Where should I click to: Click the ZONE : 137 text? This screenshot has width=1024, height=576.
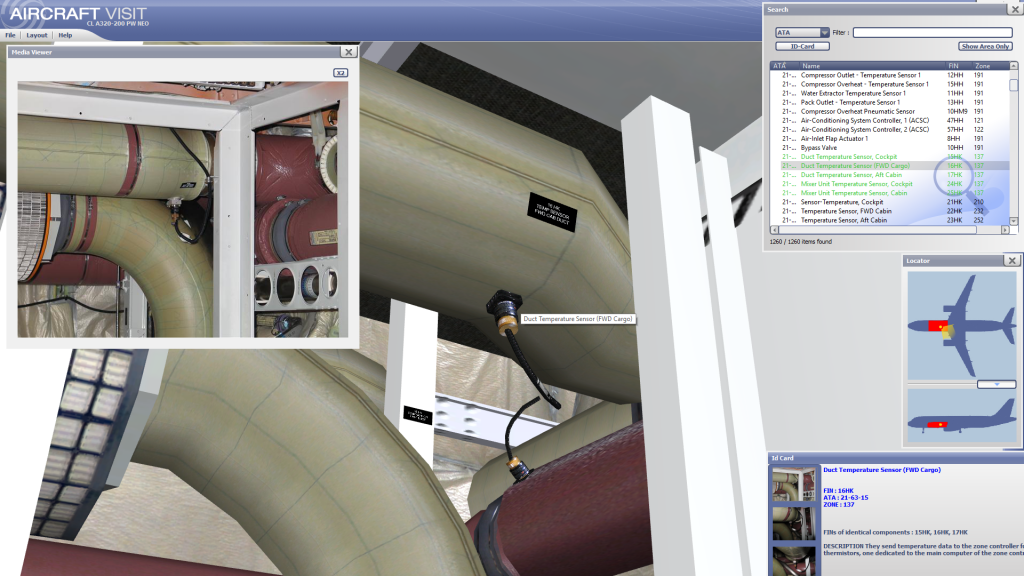coord(839,505)
